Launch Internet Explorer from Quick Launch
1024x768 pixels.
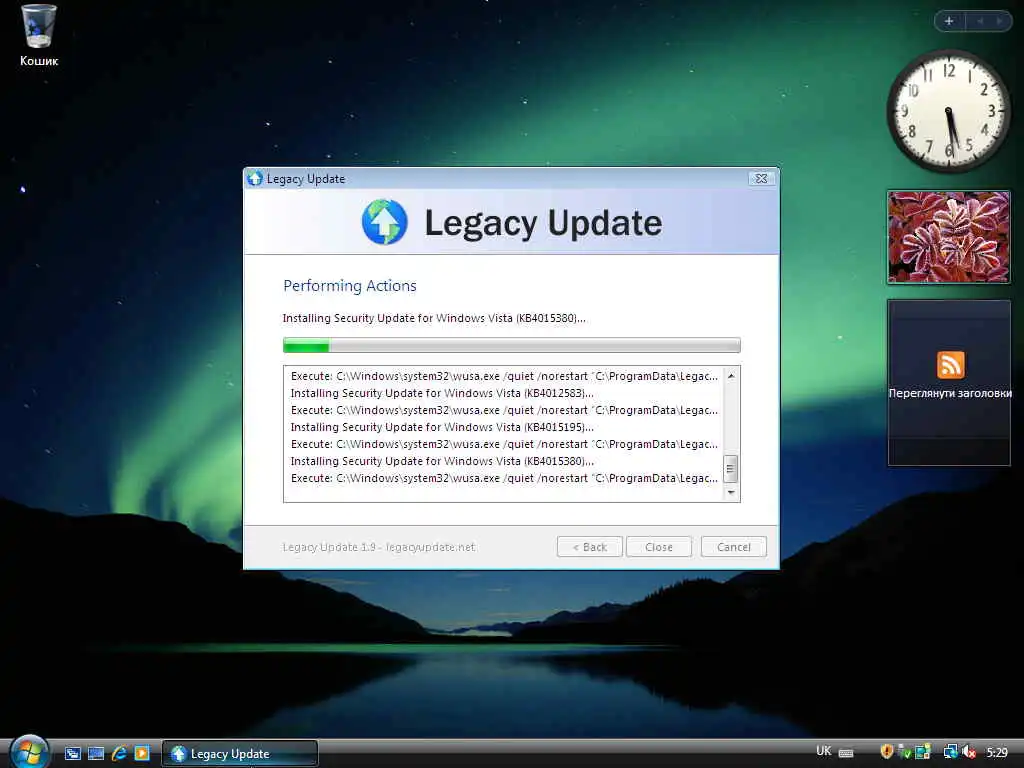pyautogui.click(x=119, y=754)
